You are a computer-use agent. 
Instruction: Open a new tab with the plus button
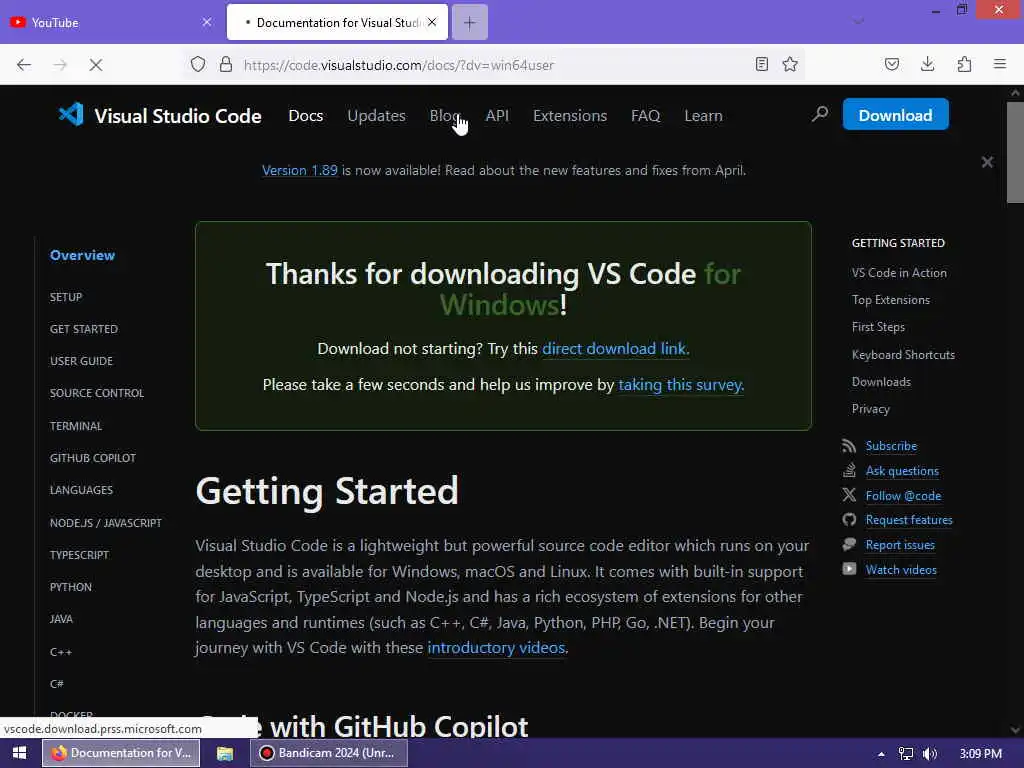(470, 23)
